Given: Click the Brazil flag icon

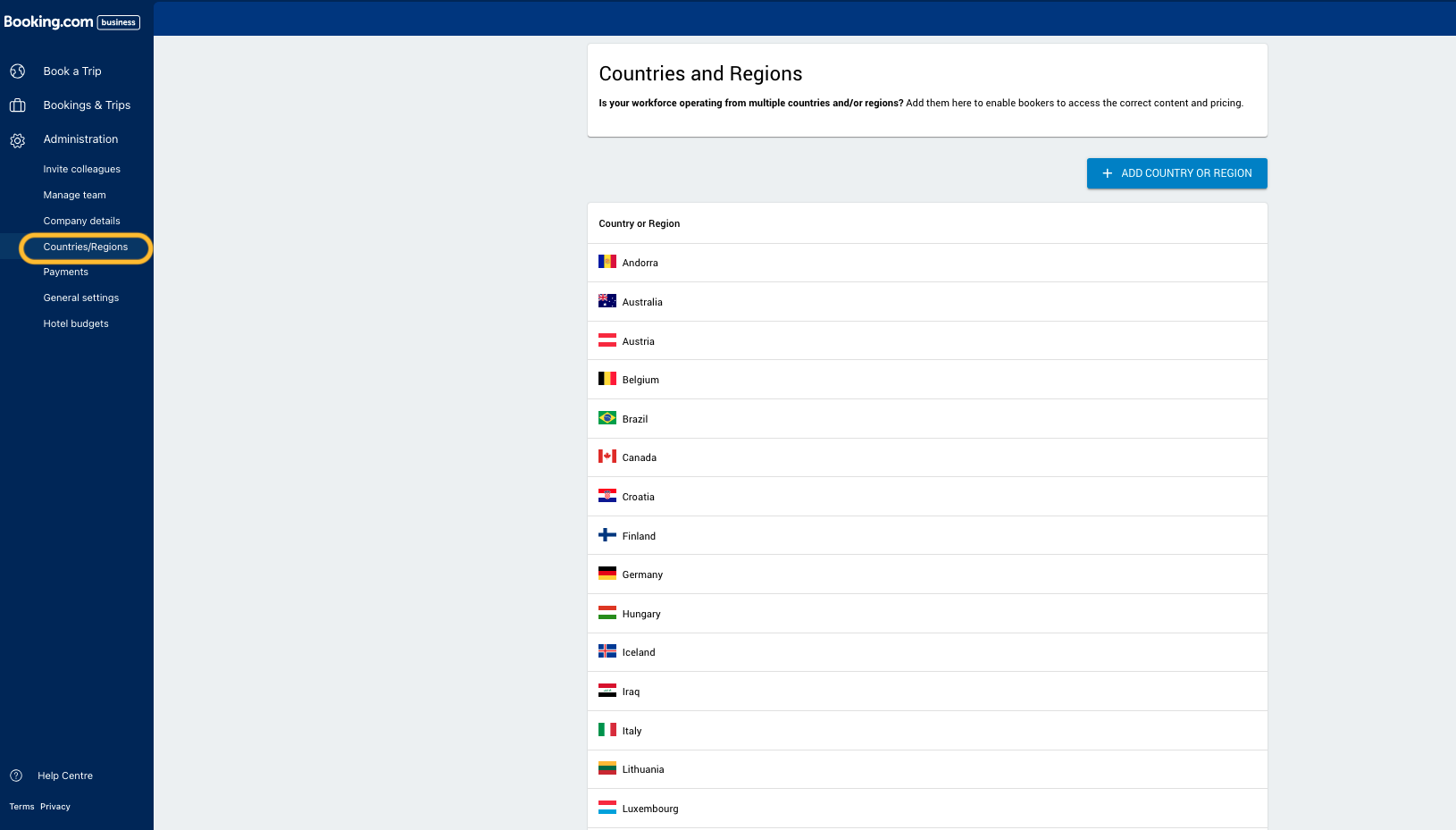Looking at the screenshot, I should pos(607,418).
